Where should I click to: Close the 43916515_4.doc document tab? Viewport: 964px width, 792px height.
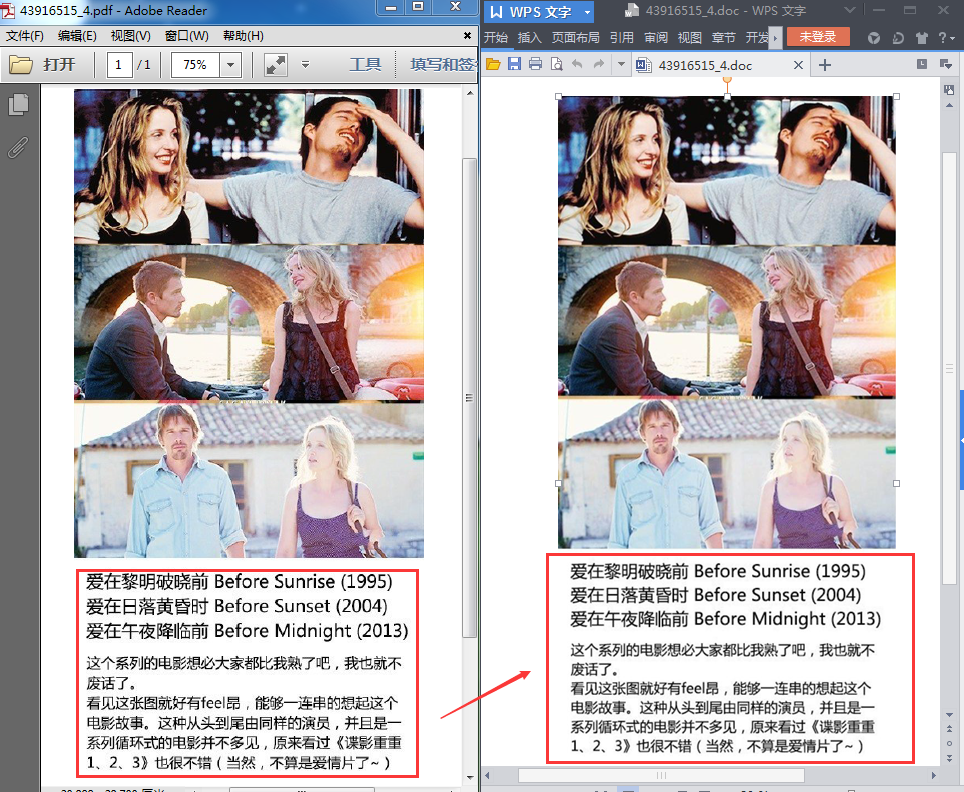coord(798,65)
